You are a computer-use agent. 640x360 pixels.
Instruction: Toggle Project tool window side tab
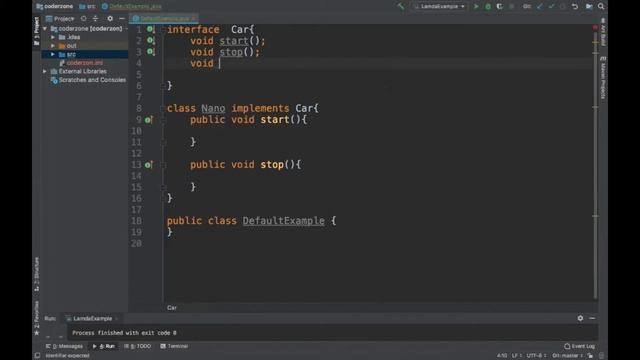point(37,31)
